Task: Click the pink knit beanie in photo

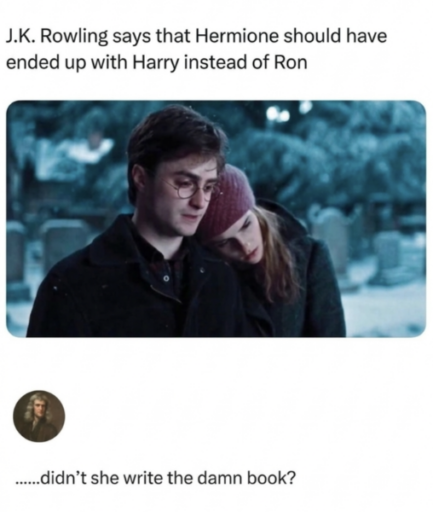Action: (x=228, y=200)
